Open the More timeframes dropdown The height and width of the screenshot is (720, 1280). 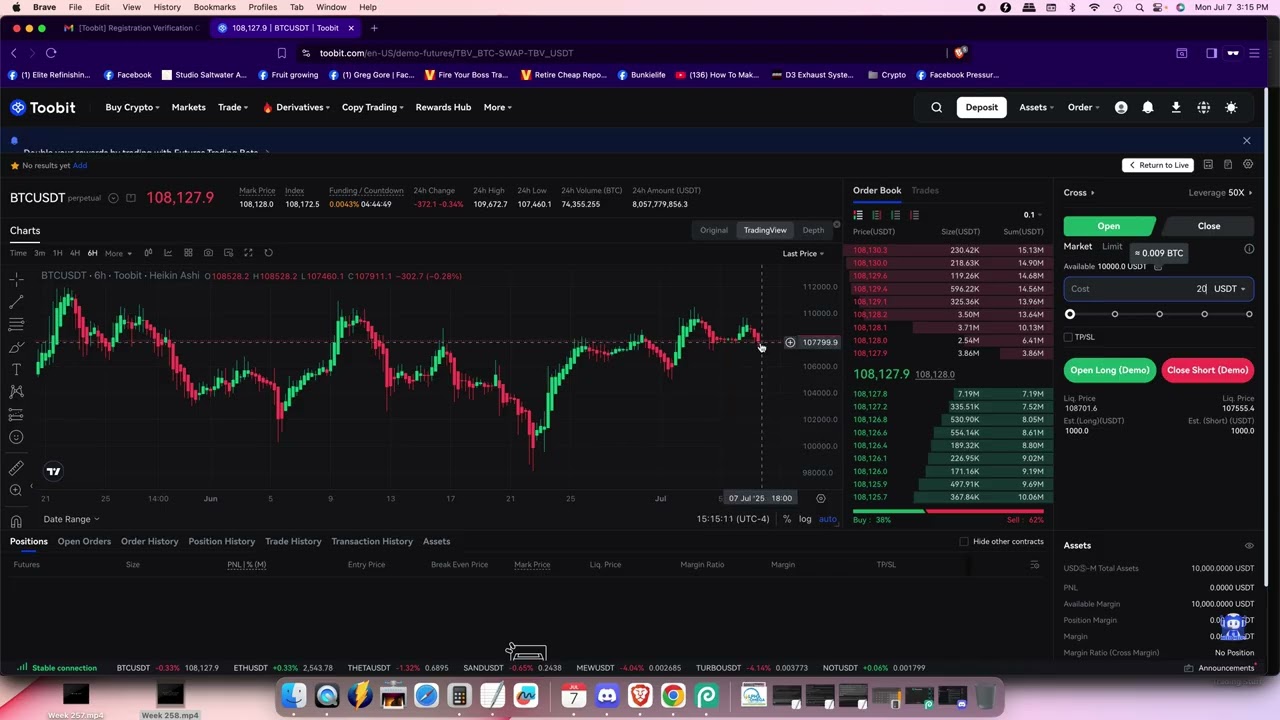tap(117, 253)
